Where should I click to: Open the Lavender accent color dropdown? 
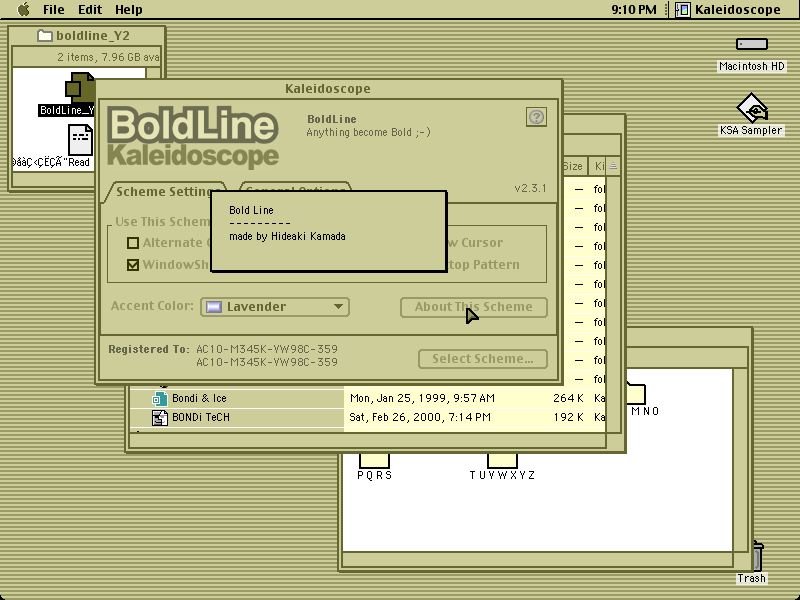(x=275, y=307)
